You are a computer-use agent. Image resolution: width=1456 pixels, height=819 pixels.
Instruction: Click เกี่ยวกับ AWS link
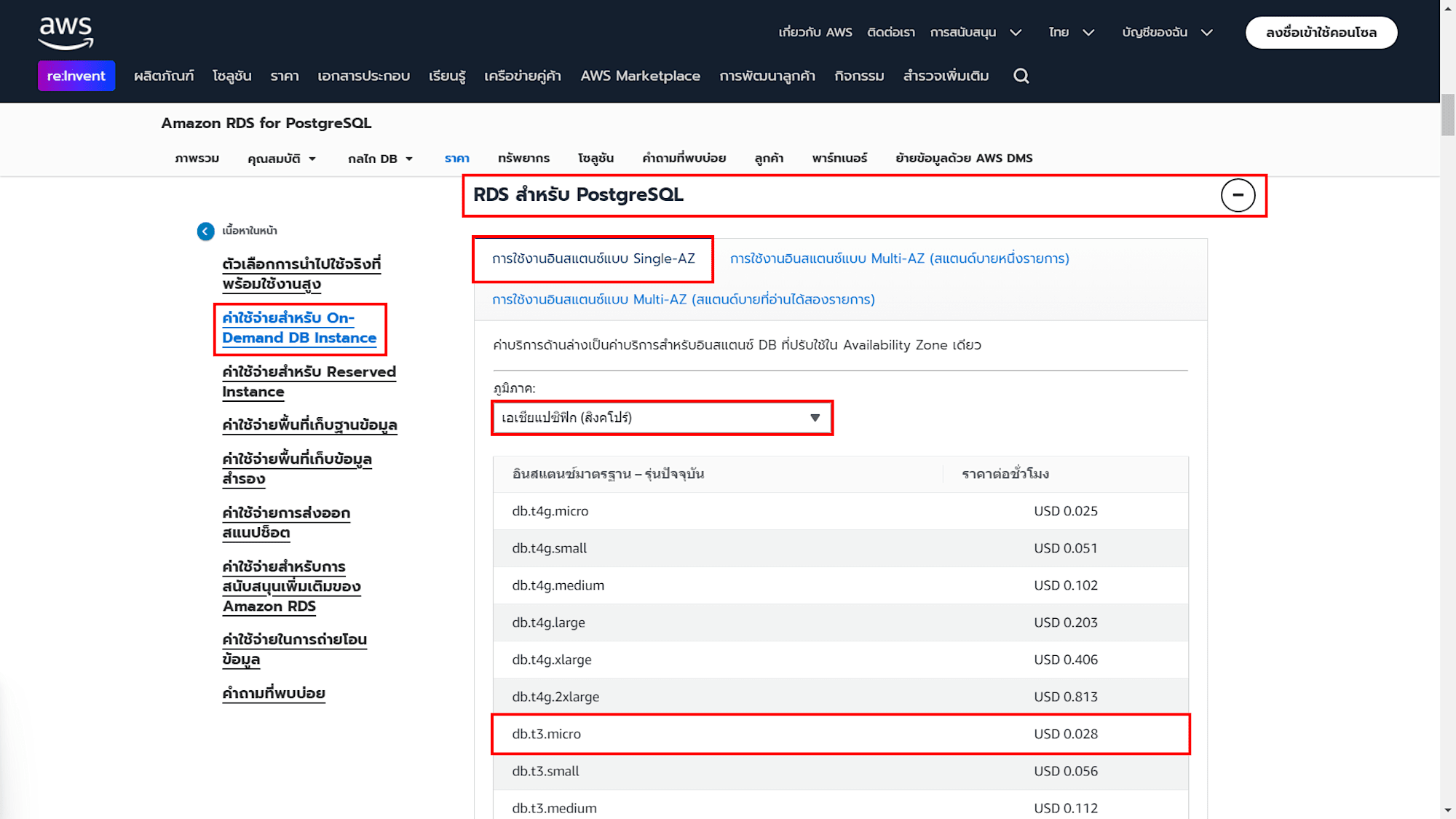(815, 32)
